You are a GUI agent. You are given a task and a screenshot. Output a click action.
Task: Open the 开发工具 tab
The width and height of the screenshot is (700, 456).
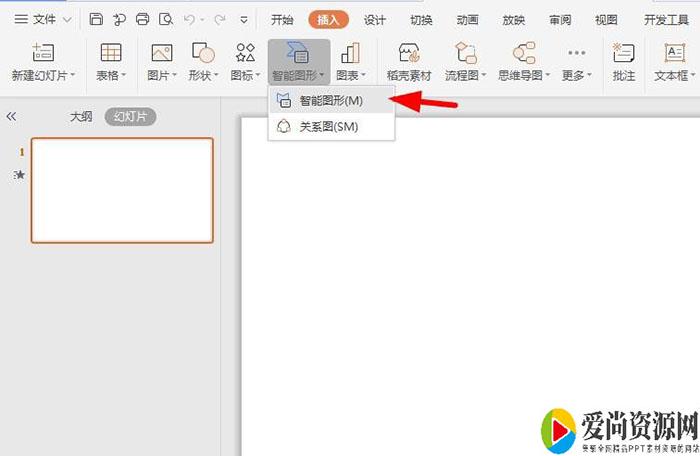click(x=666, y=20)
